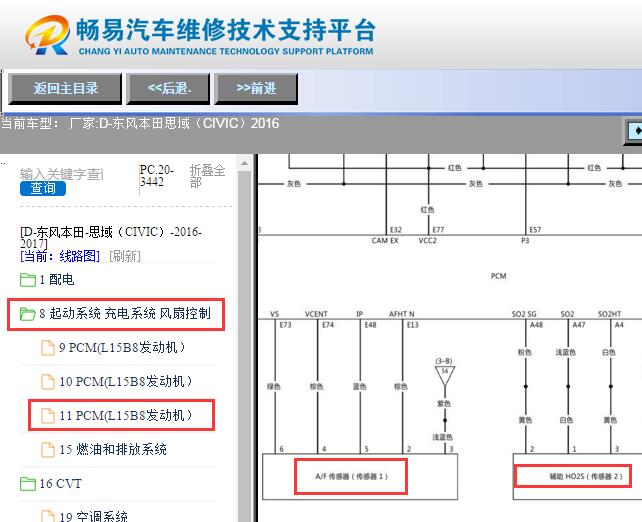Click folder icon beside 1 配电
This screenshot has height=522, width=642.
tap(27, 280)
